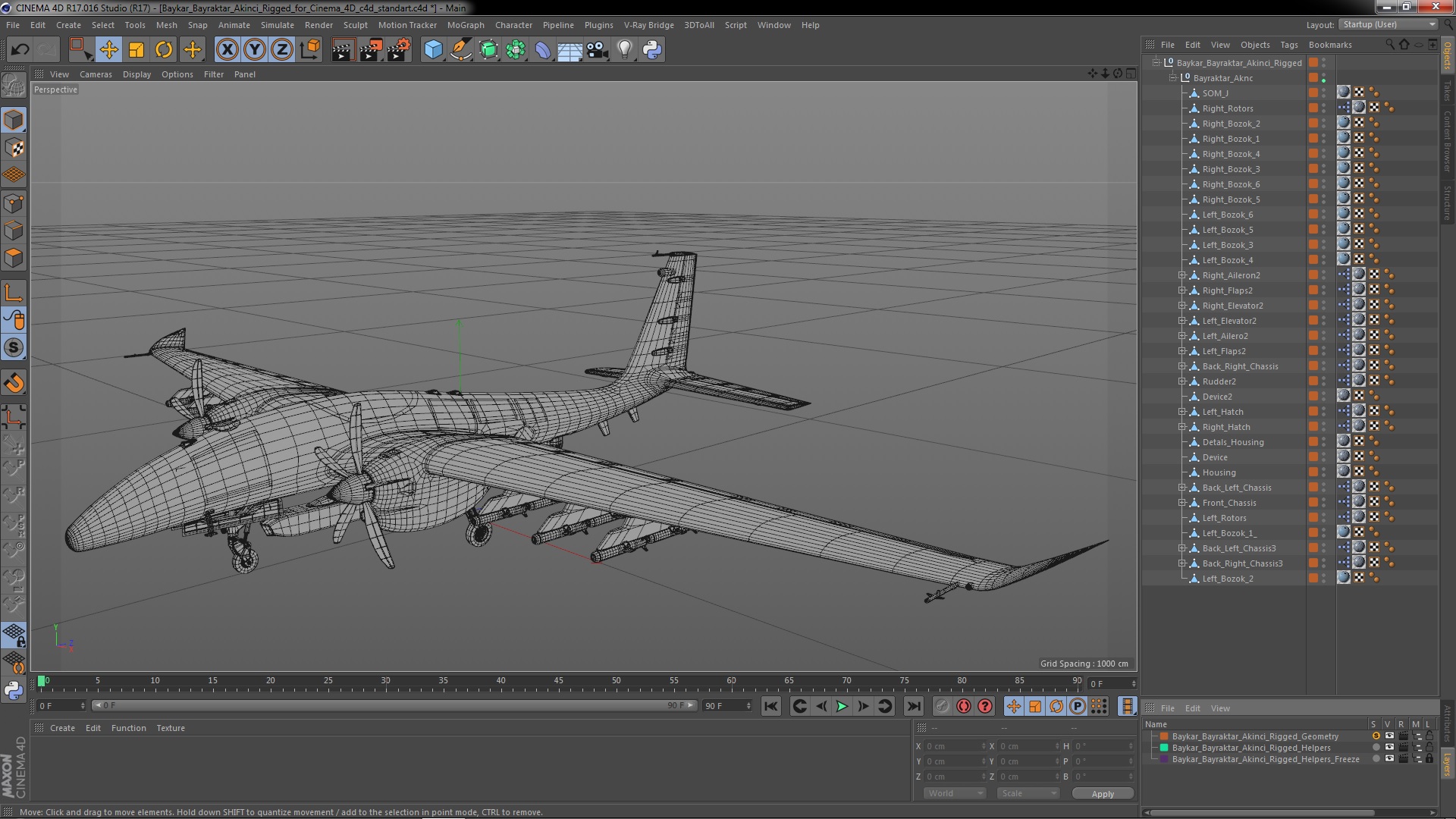The image size is (1456, 819).
Task: Switch to Model mode
Action: tap(14, 120)
